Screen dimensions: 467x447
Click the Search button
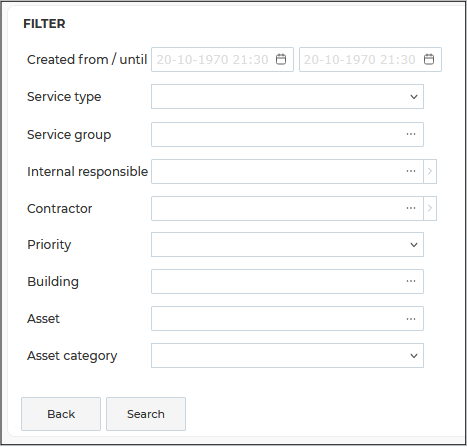point(146,414)
